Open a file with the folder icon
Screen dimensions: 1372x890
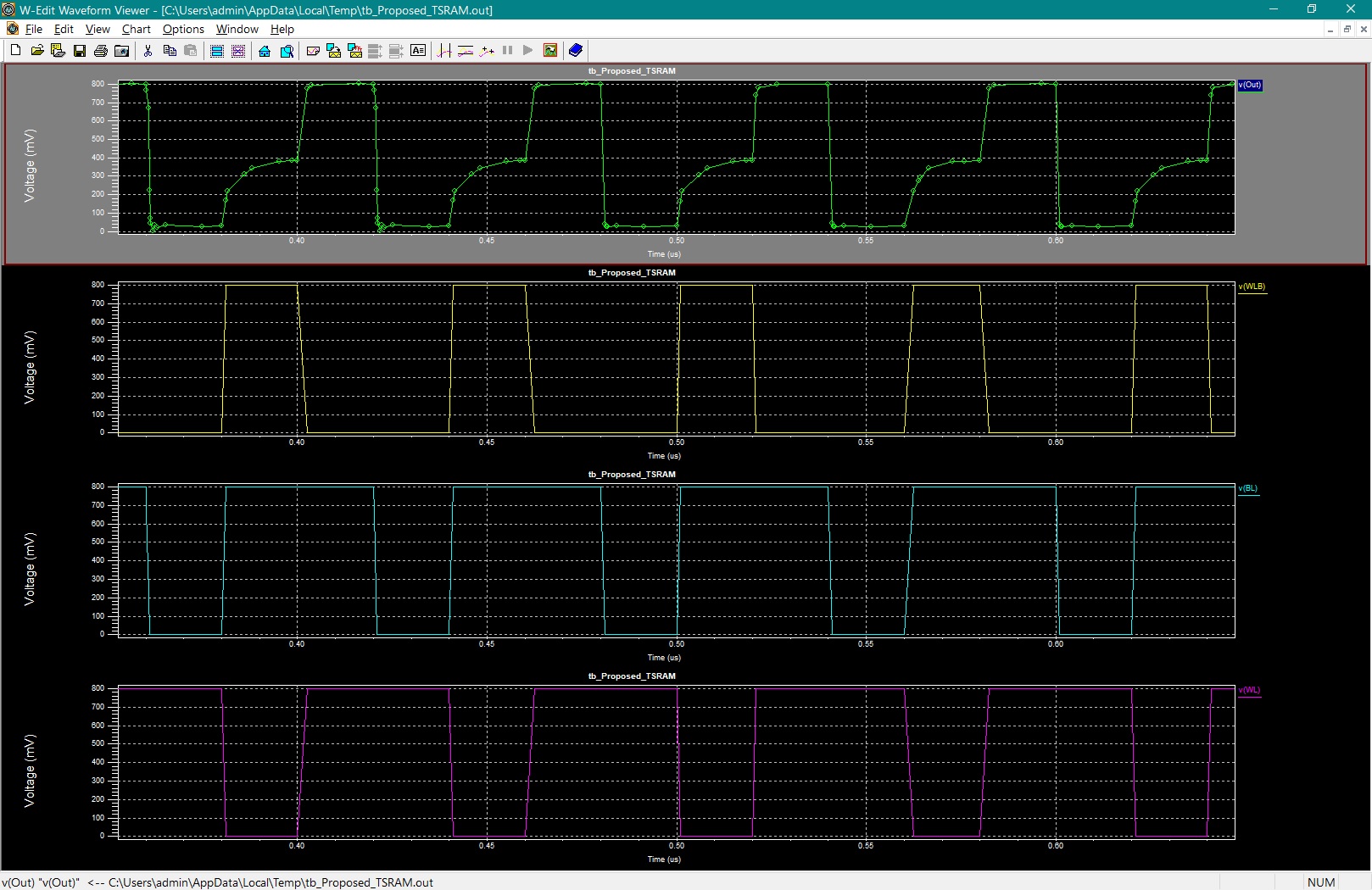pyautogui.click(x=37, y=51)
